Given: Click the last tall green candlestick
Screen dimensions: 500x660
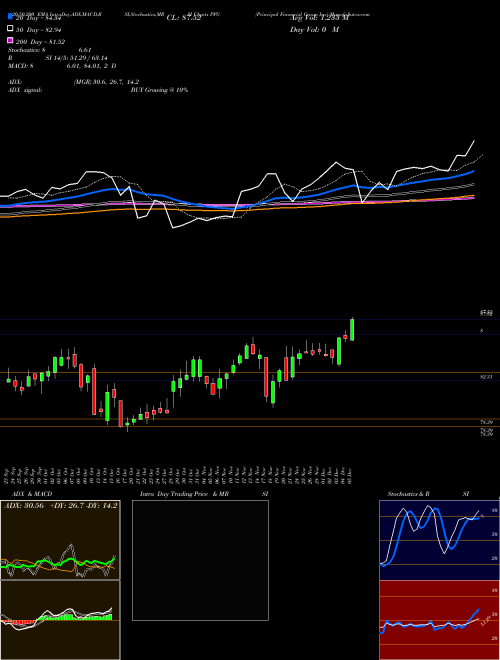Looking at the screenshot, I should pos(352,330).
